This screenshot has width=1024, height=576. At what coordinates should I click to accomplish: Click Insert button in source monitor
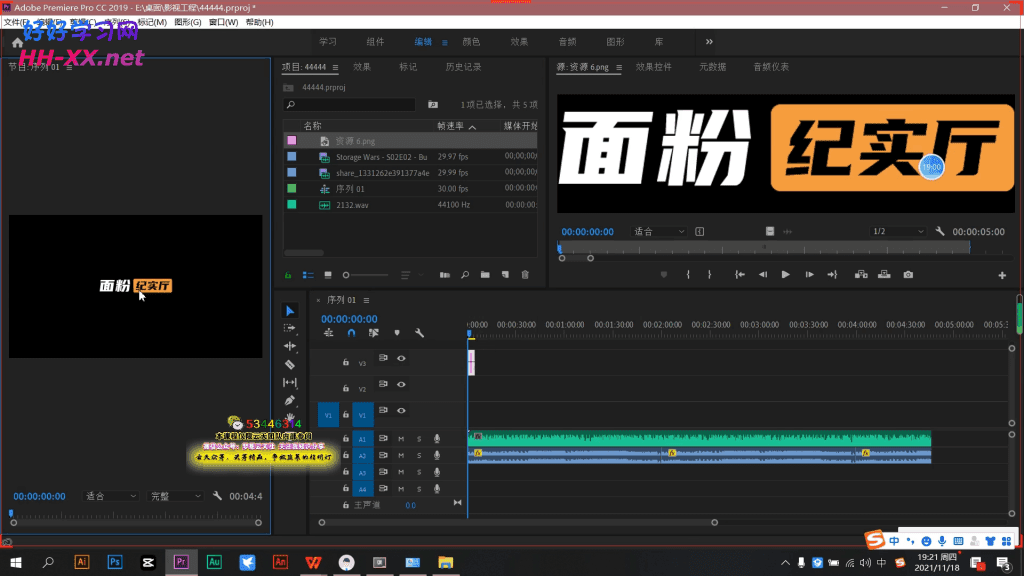click(x=861, y=275)
